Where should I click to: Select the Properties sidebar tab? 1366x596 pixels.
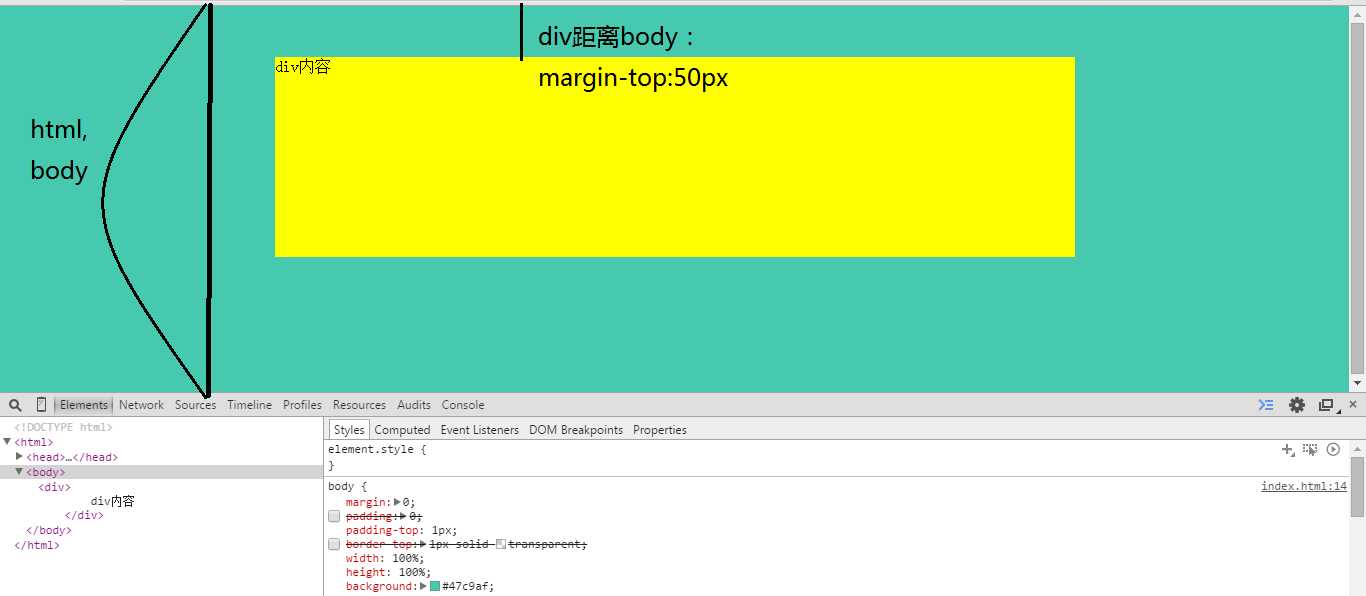(x=660, y=430)
